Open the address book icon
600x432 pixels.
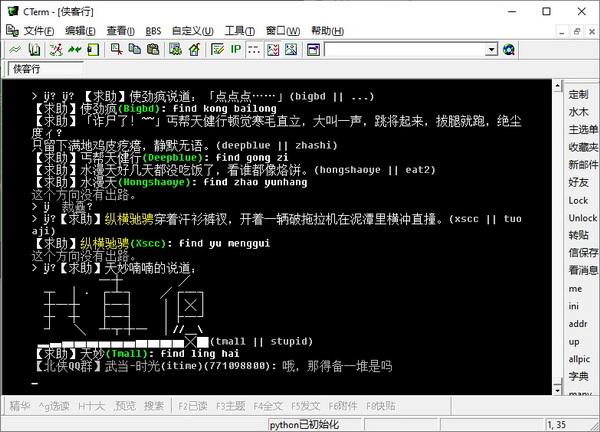pyautogui.click(x=34, y=49)
